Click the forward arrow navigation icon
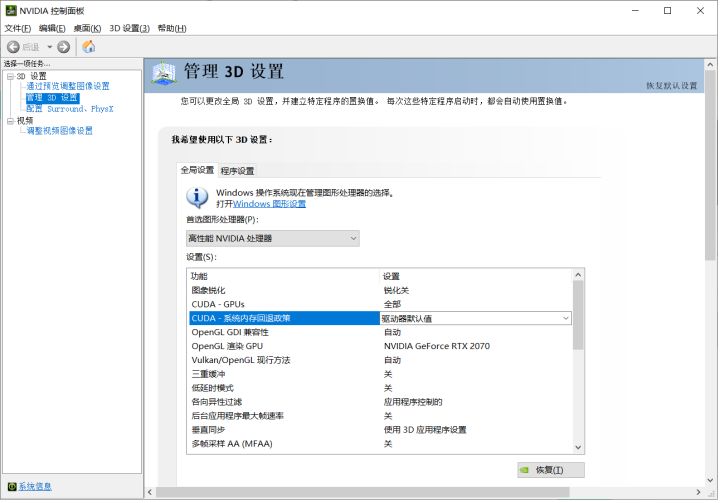 tap(63, 46)
